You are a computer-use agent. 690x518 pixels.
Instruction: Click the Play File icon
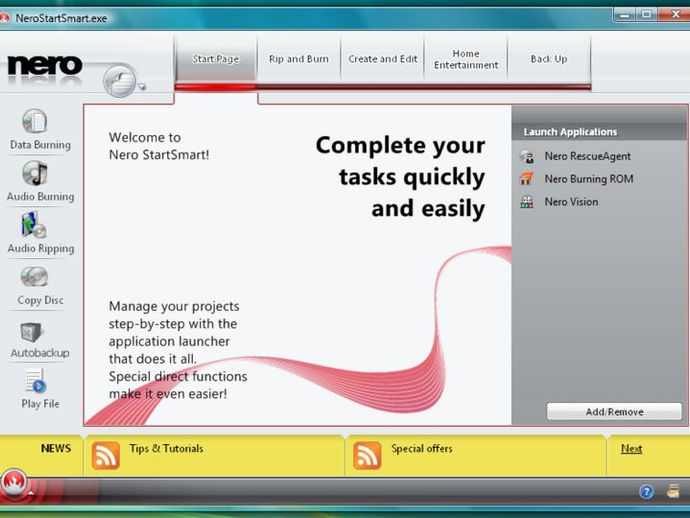pyautogui.click(x=35, y=381)
